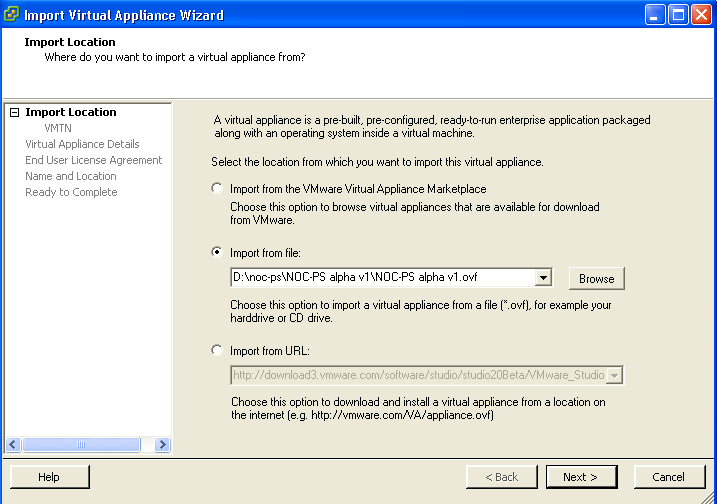Click into the OVF file path field
Screen dimensions: 717x504
tap(383, 277)
